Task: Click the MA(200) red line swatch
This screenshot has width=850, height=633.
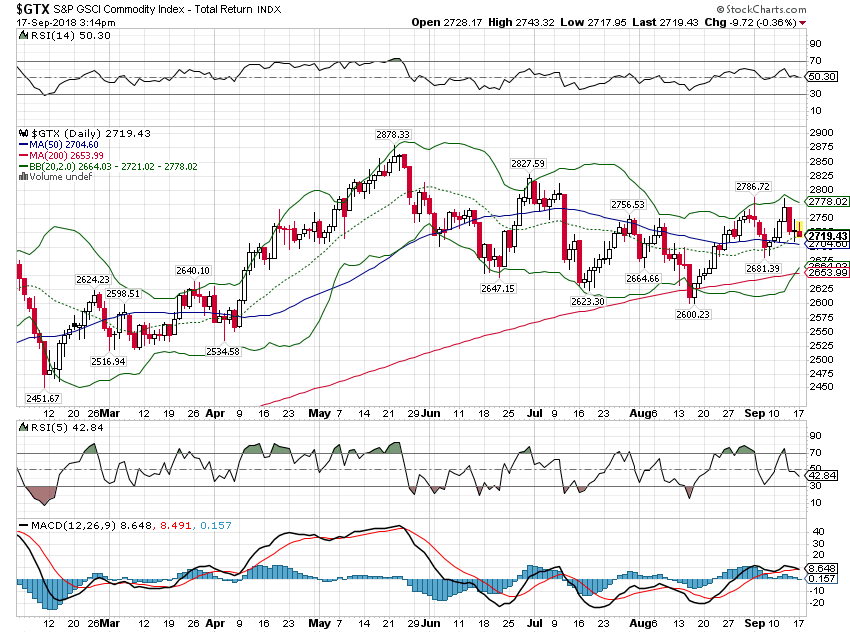Action: click(23, 156)
